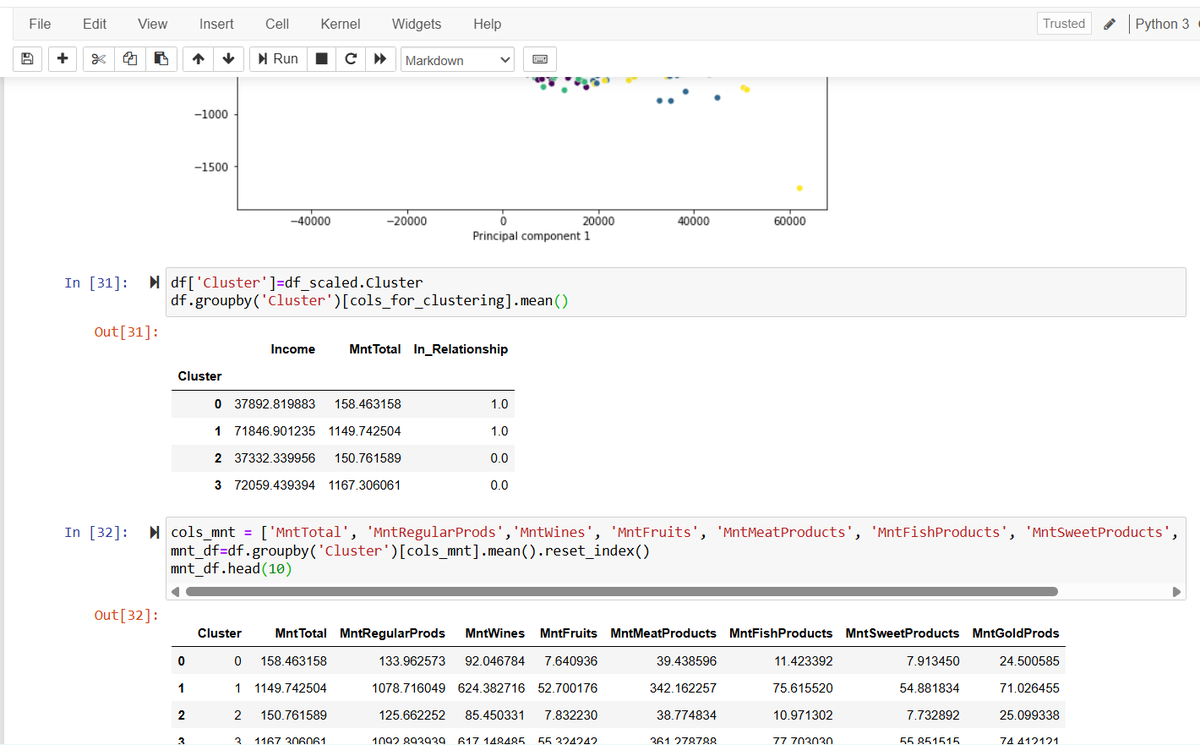Click the value 25.099338
1200x745 pixels.
coord(1029,715)
